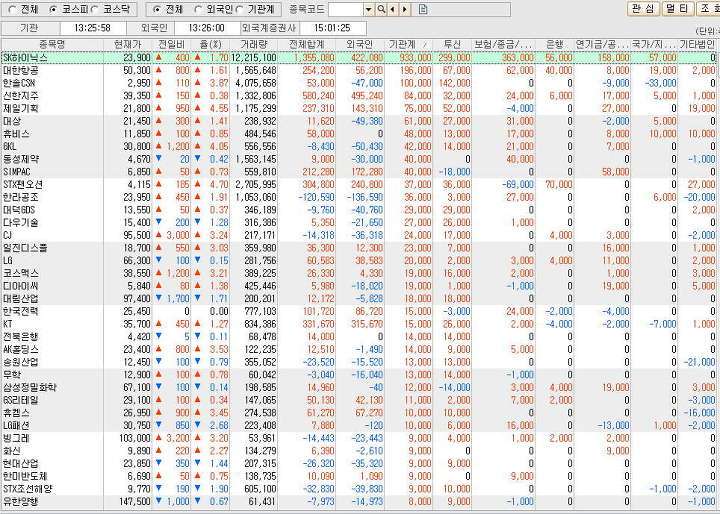This screenshot has width=720, height=514.
Task: Select the 한라공조 stock name
Action: pos(21,197)
